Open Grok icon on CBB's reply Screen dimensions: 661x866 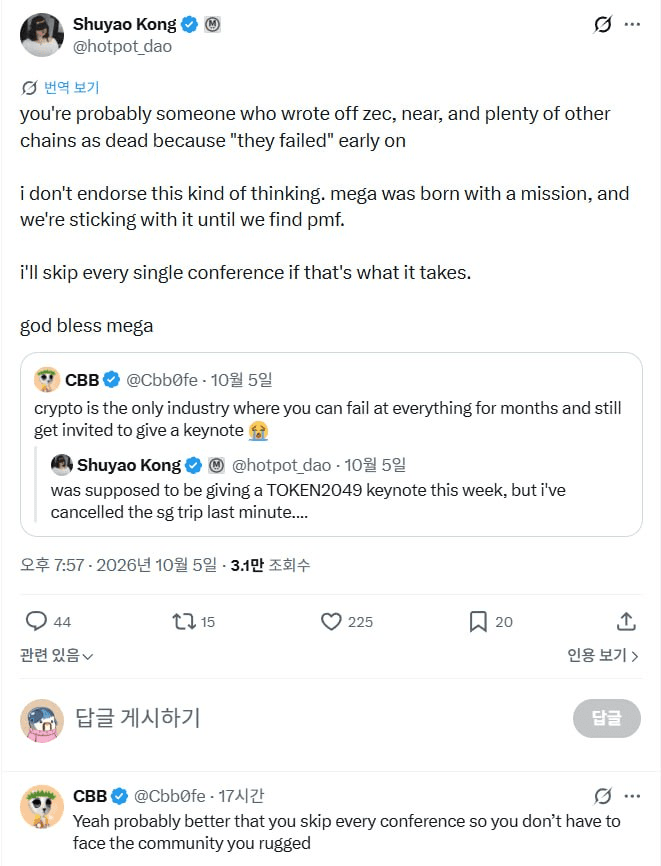coord(602,796)
